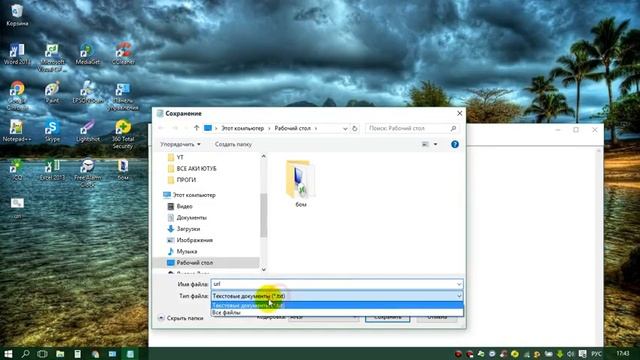Select the ВСЕ АКИ ЮТУБ folder

196,169
